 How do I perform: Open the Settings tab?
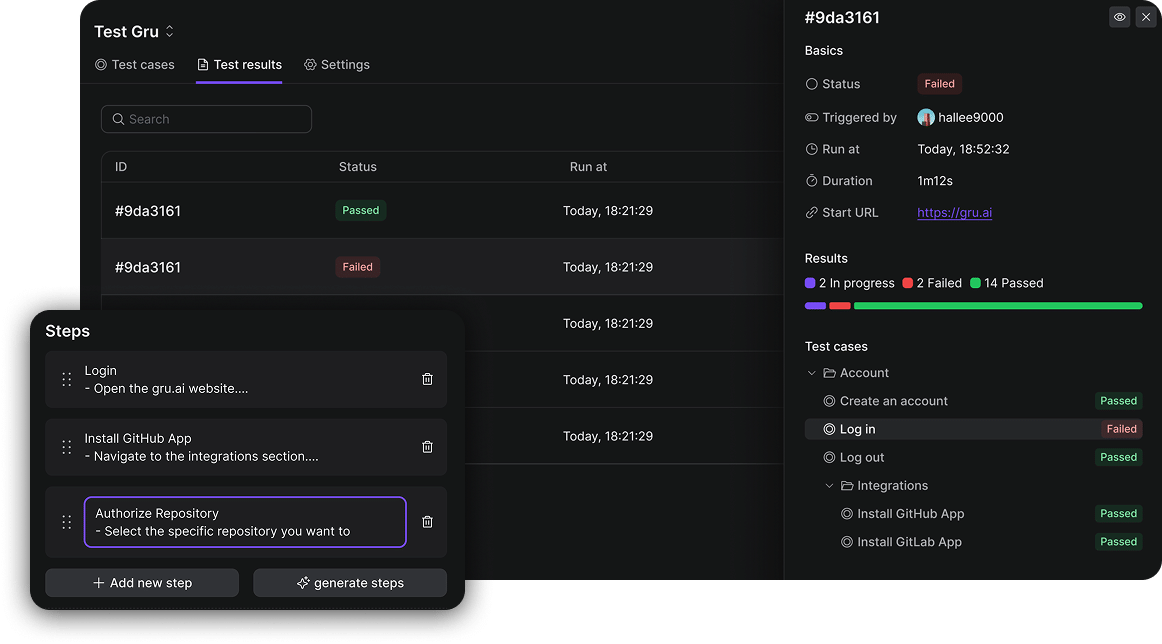click(x=337, y=64)
